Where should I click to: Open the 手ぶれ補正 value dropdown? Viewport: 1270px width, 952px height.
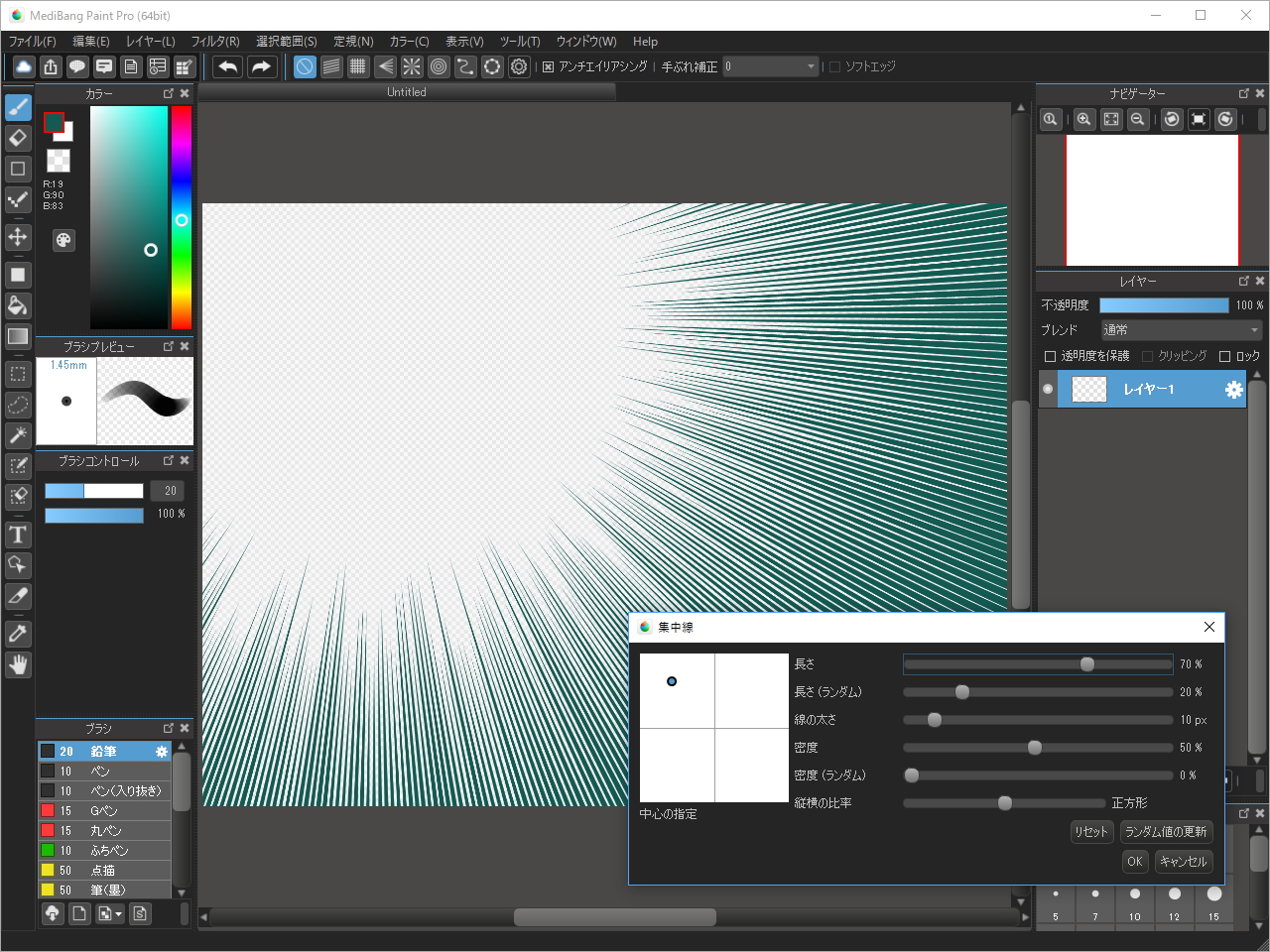[770, 66]
